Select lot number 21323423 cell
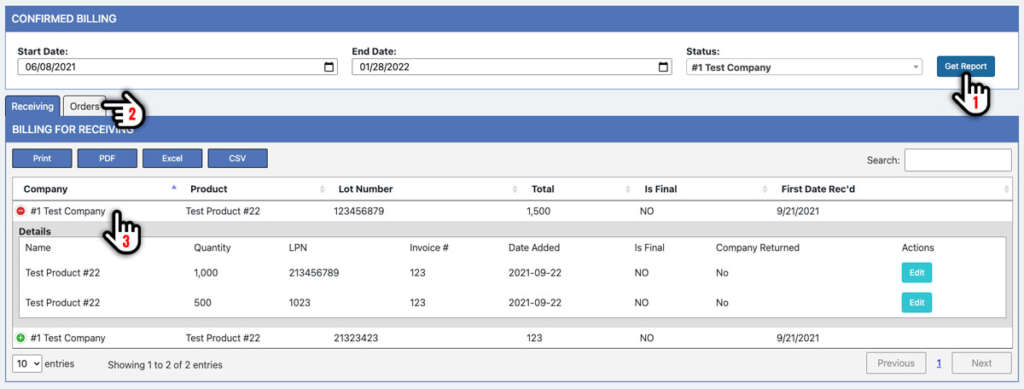 pos(356,338)
